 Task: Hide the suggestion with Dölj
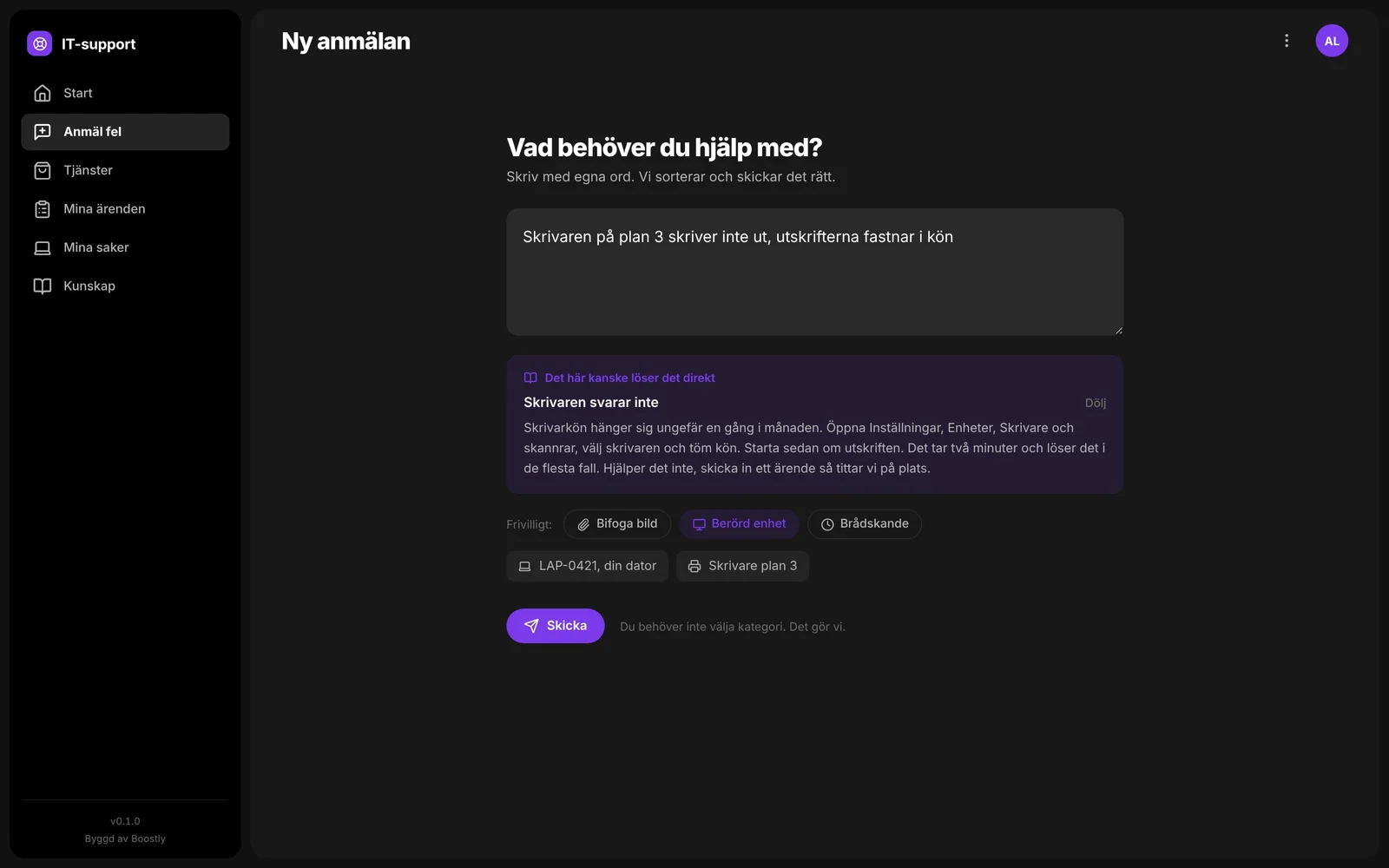(x=1096, y=403)
